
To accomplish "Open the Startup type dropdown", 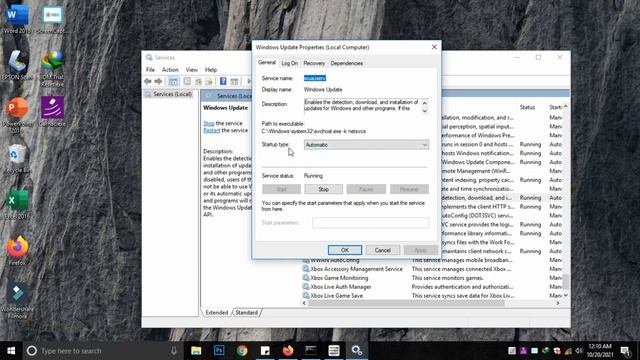I will pos(366,145).
